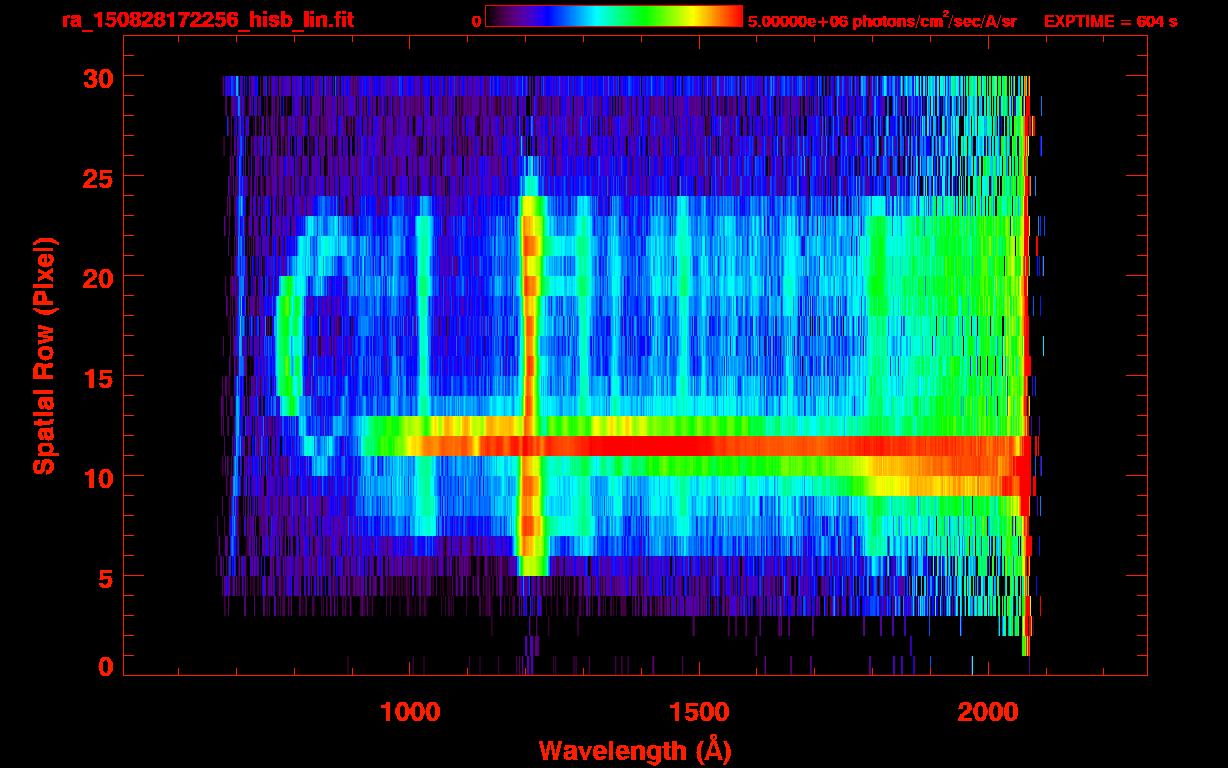Click the 1000 wavelength tick label
The height and width of the screenshot is (768, 1228).
410,712
